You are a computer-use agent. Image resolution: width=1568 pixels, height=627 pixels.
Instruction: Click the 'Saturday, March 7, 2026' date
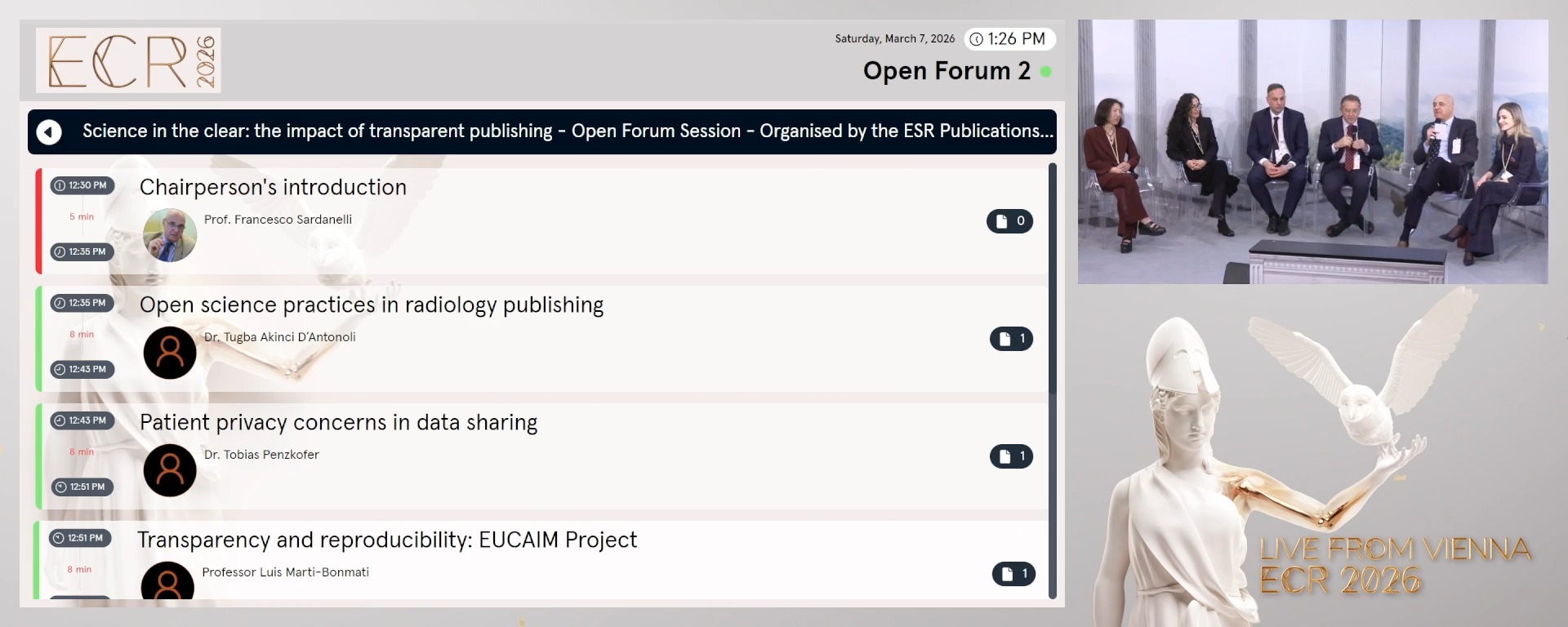click(894, 39)
